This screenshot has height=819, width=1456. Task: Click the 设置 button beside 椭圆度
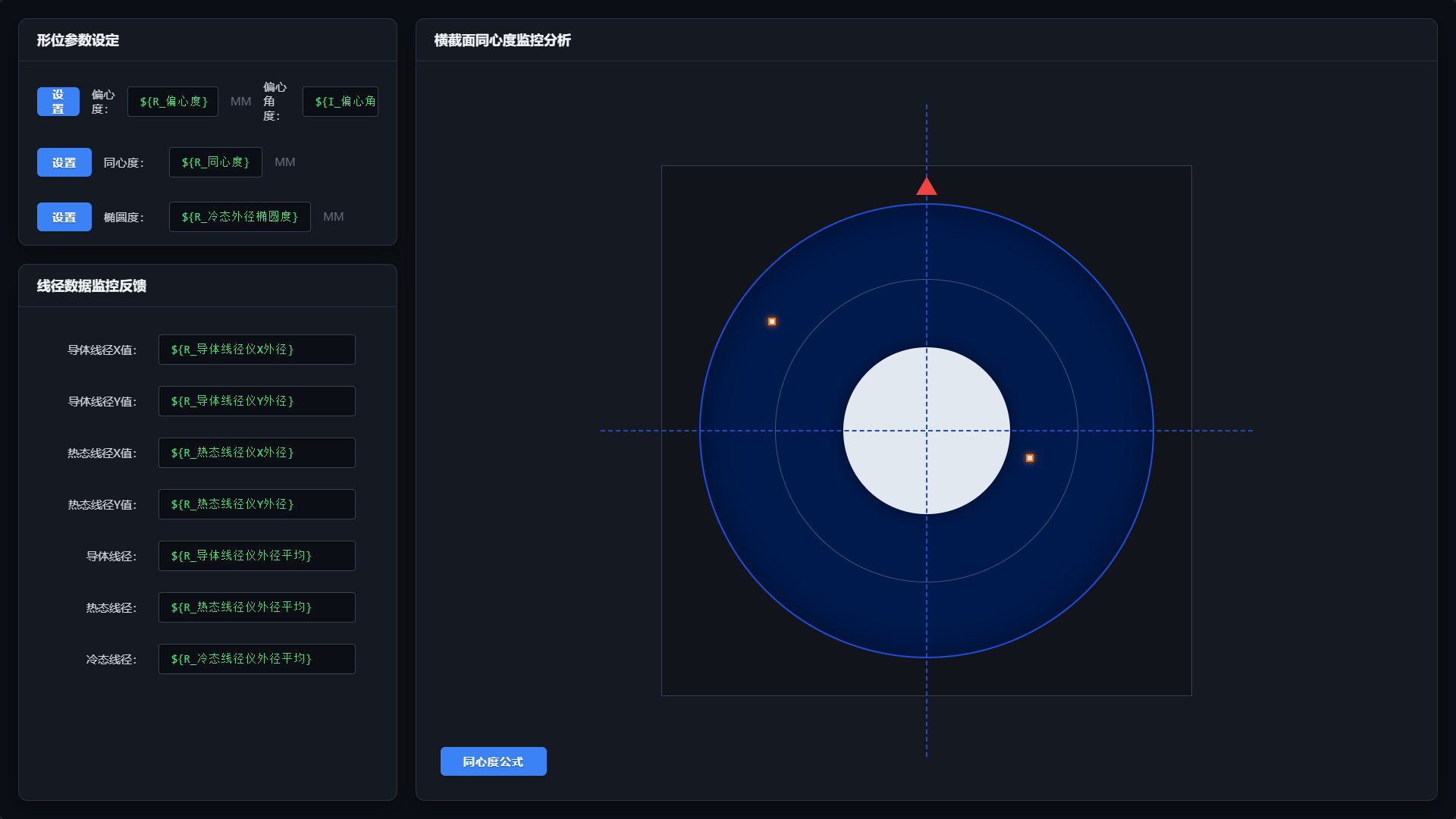click(x=64, y=217)
